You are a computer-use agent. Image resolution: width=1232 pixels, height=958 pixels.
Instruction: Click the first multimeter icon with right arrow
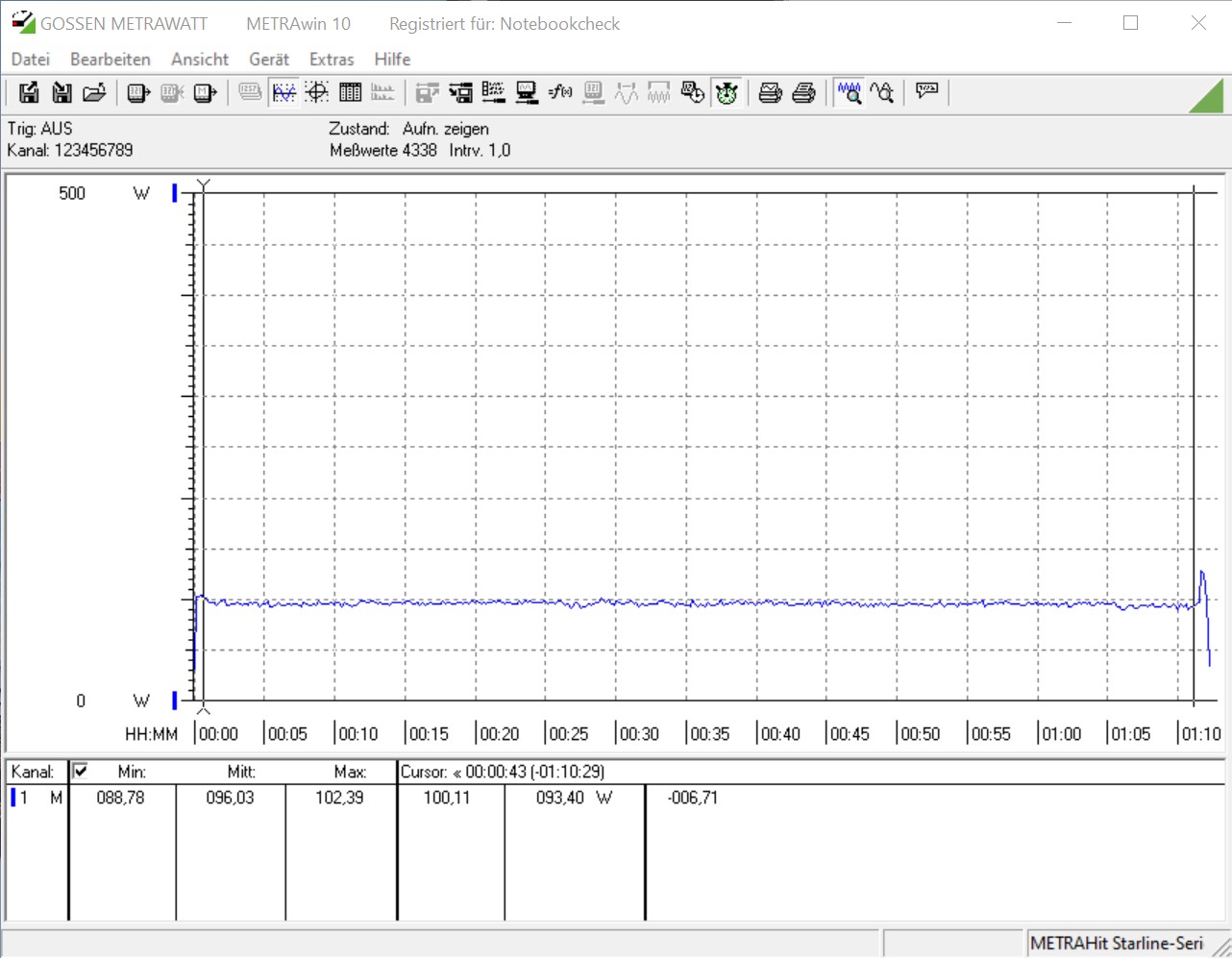tap(138, 92)
